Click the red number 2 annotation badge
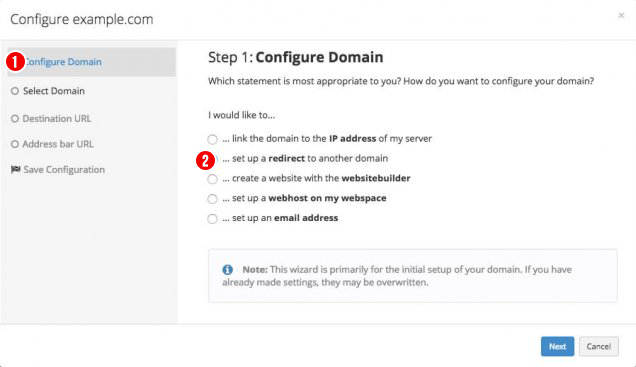Viewport: 636px width, 367px height. pyautogui.click(x=205, y=161)
